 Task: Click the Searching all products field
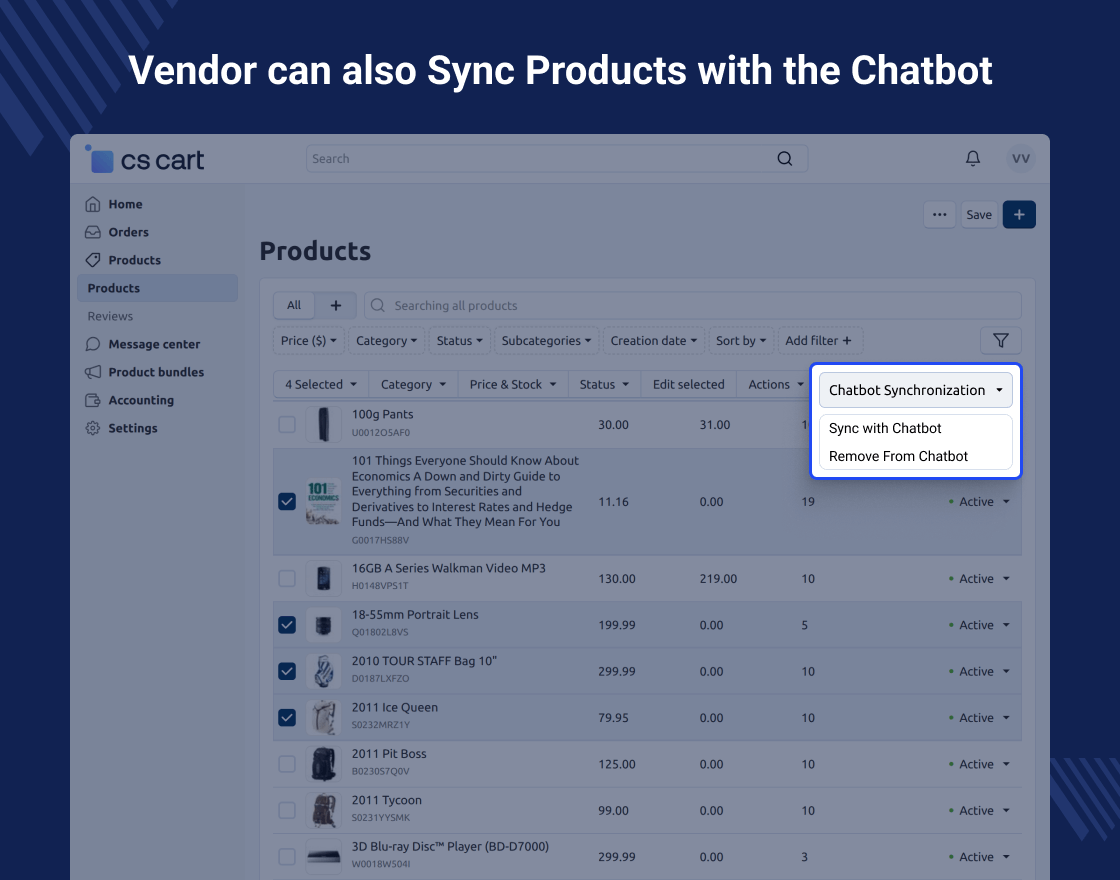pyautogui.click(x=690, y=306)
